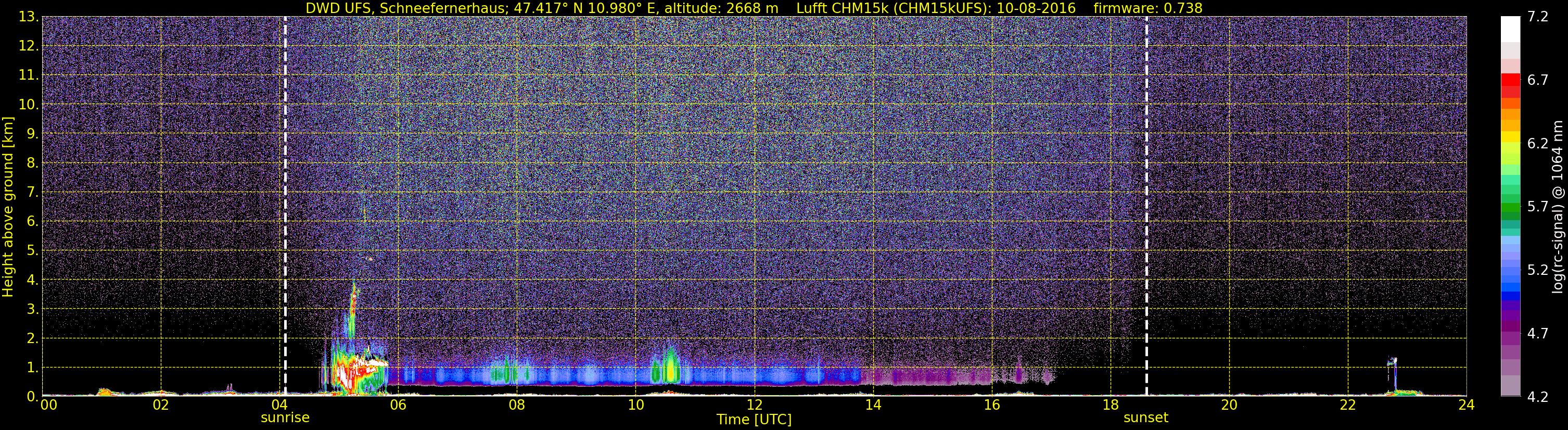Click the 'sunset' label below the axis
Viewport: 1568px width, 430px height.
(1145, 418)
